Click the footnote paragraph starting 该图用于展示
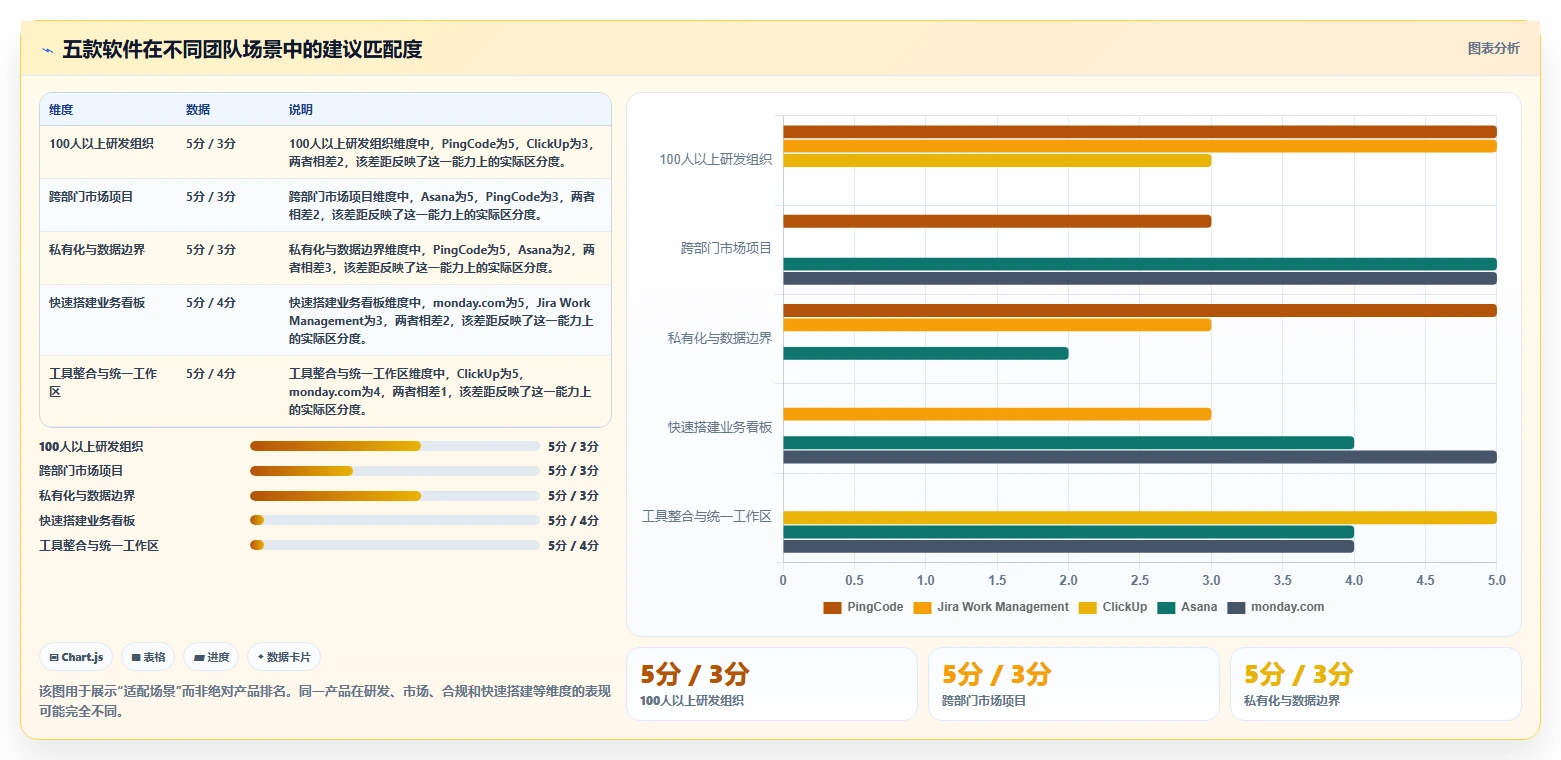 (324, 701)
